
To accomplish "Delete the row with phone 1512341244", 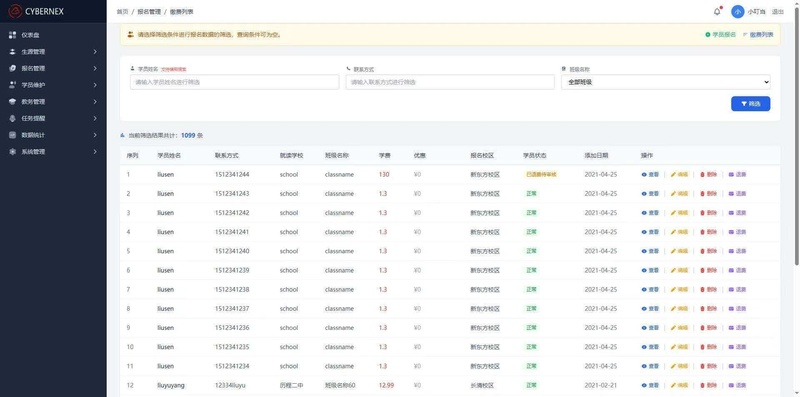I will coord(708,175).
